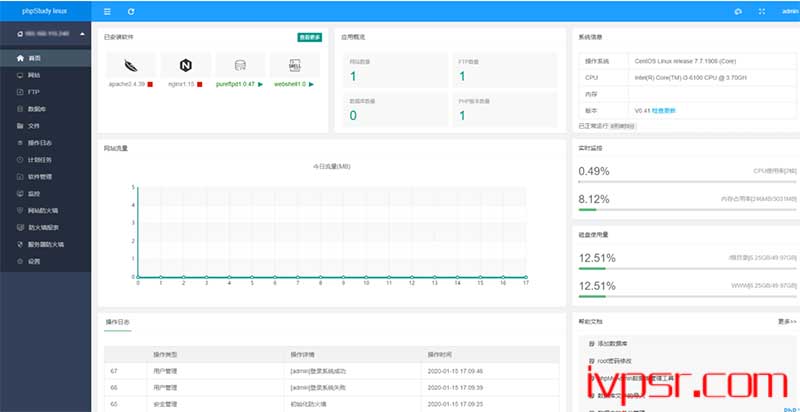The image size is (800, 412).
Task: Click log timestamp 2020-01-15 17:09:46
Action: [x=455, y=371]
